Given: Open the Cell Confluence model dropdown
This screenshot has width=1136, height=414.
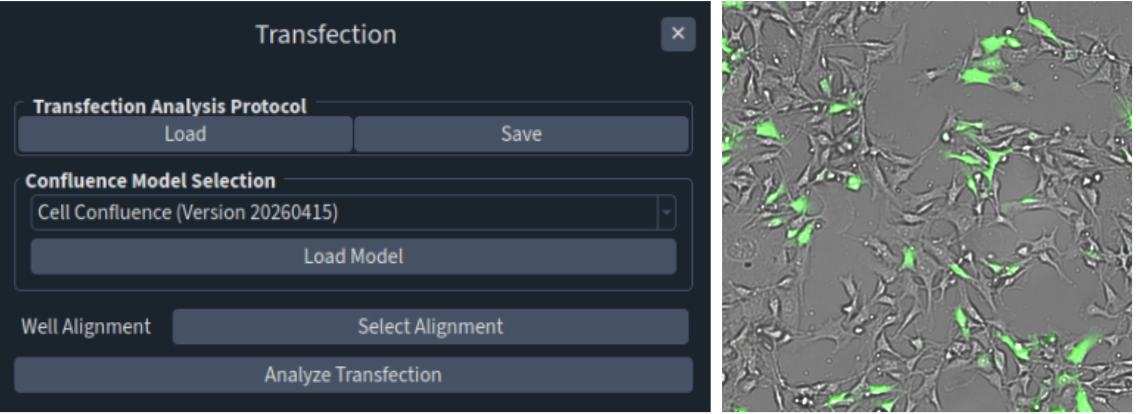Looking at the screenshot, I should click(354, 212).
